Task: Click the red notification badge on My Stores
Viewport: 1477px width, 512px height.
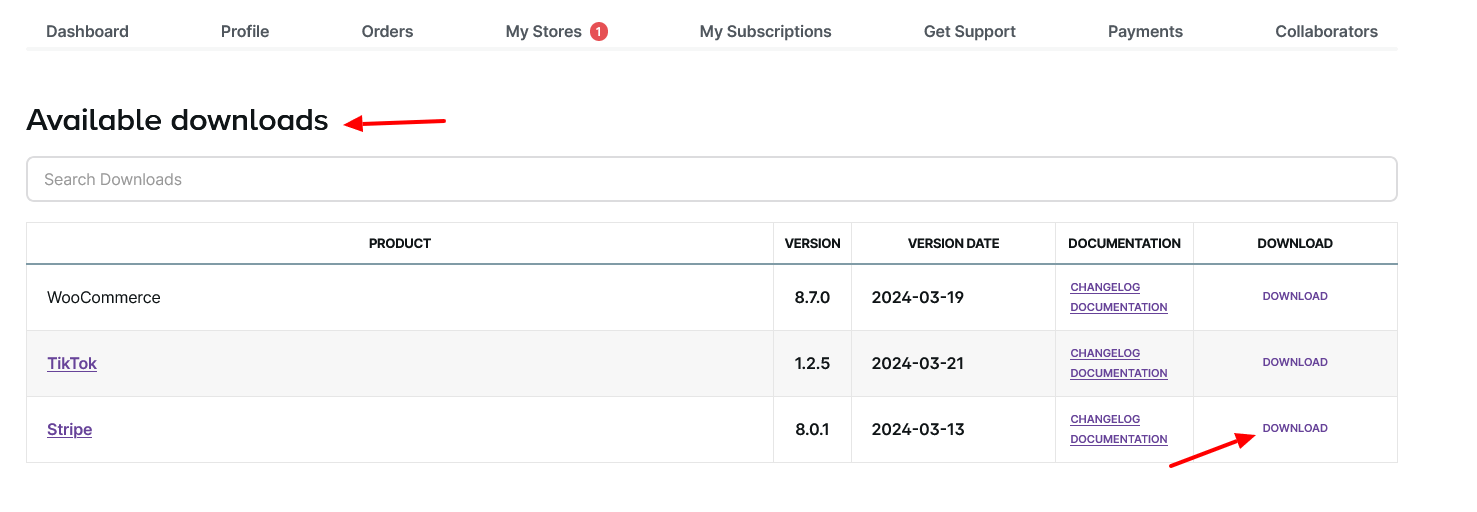Action: 599,31
